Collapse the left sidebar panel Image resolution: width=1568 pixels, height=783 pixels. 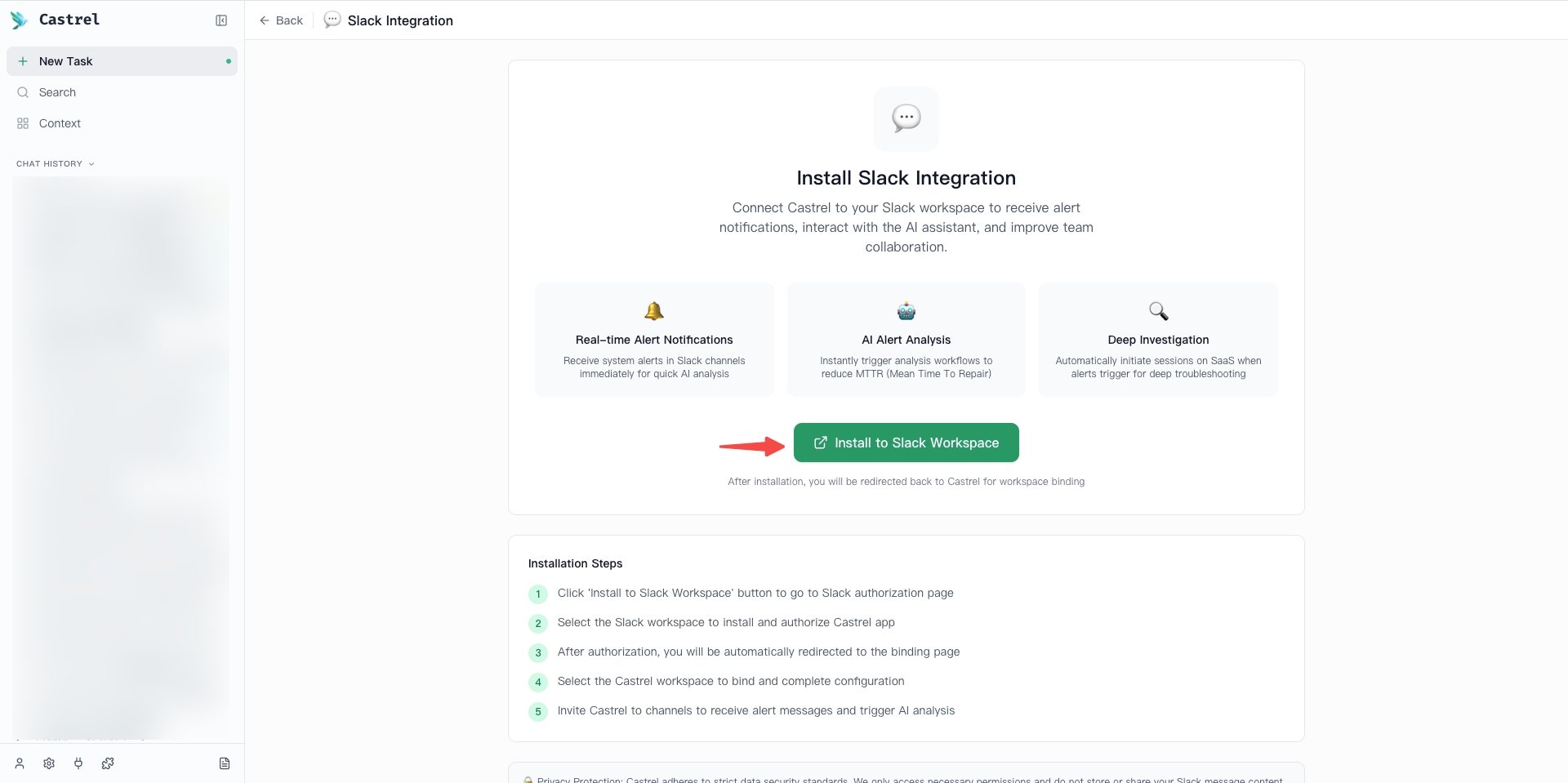tap(221, 20)
